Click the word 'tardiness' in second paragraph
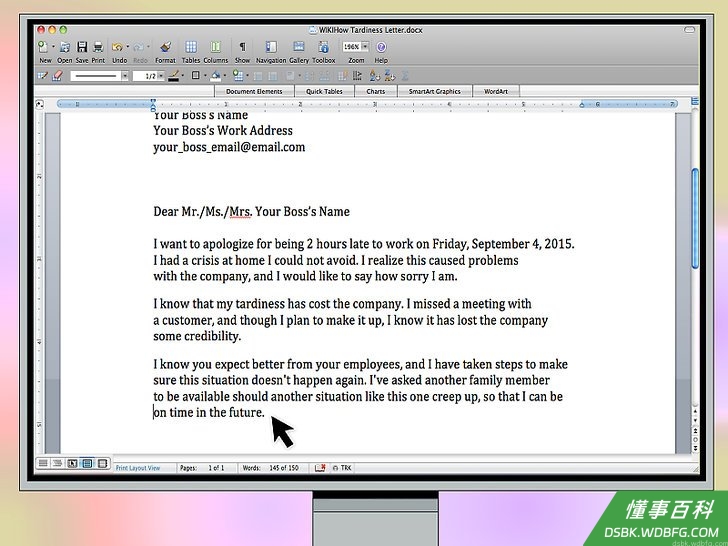The width and height of the screenshot is (728, 546). pos(260,304)
